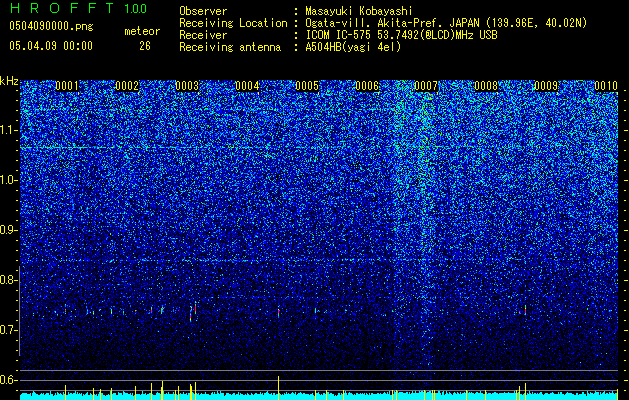Screen dimensions: 629x400
Task: Click the time marker 0004
Action: (x=247, y=86)
